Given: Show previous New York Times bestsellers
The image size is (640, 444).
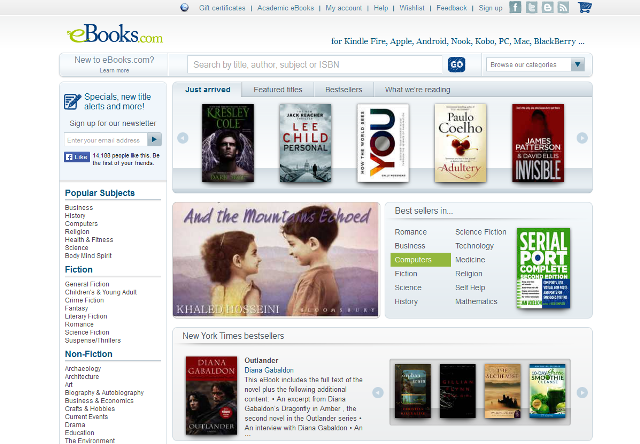Looking at the screenshot, I should [378, 393].
